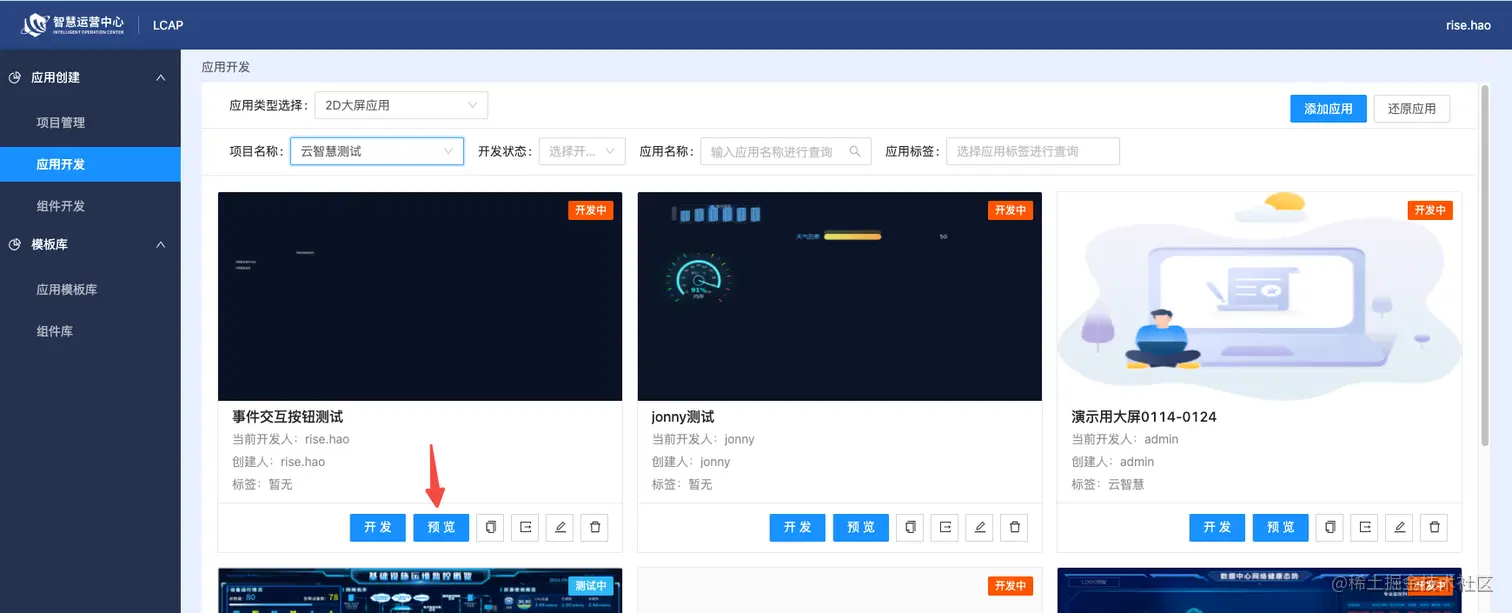Viewport: 1512px width, 613px height.
Task: Open the 应用类型选择 dropdown (2D大屏应用)
Action: [401, 105]
